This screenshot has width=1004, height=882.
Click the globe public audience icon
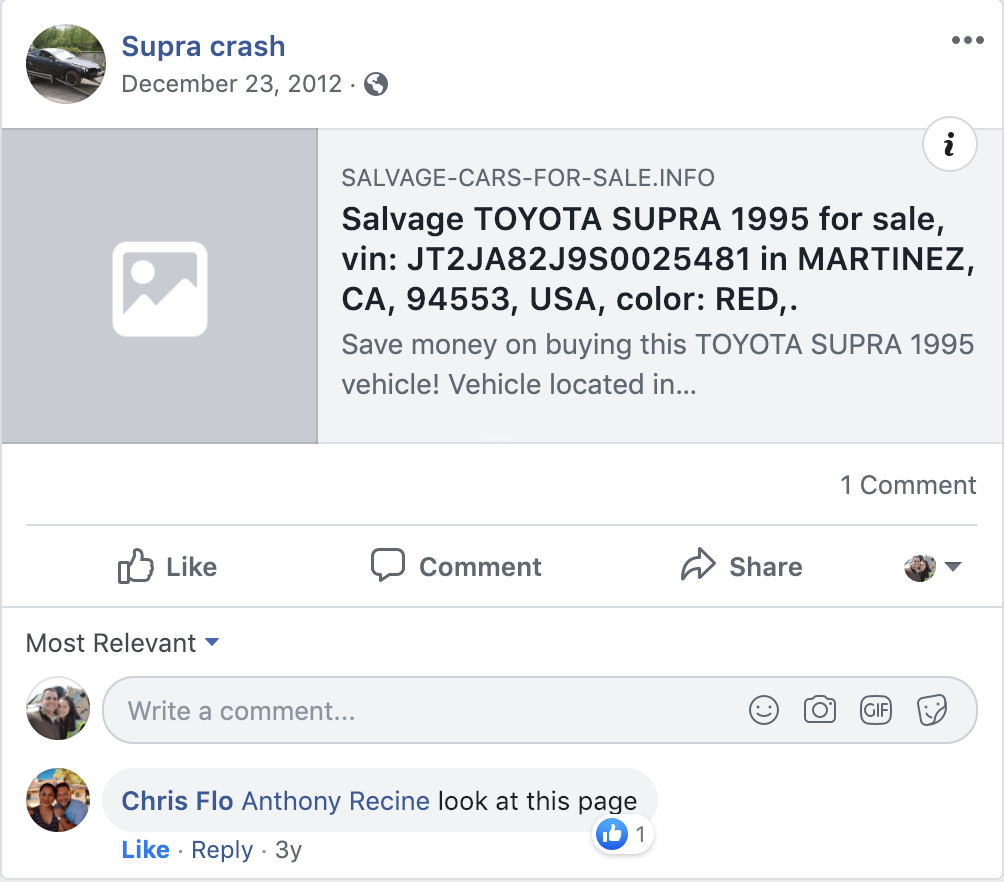coord(376,84)
